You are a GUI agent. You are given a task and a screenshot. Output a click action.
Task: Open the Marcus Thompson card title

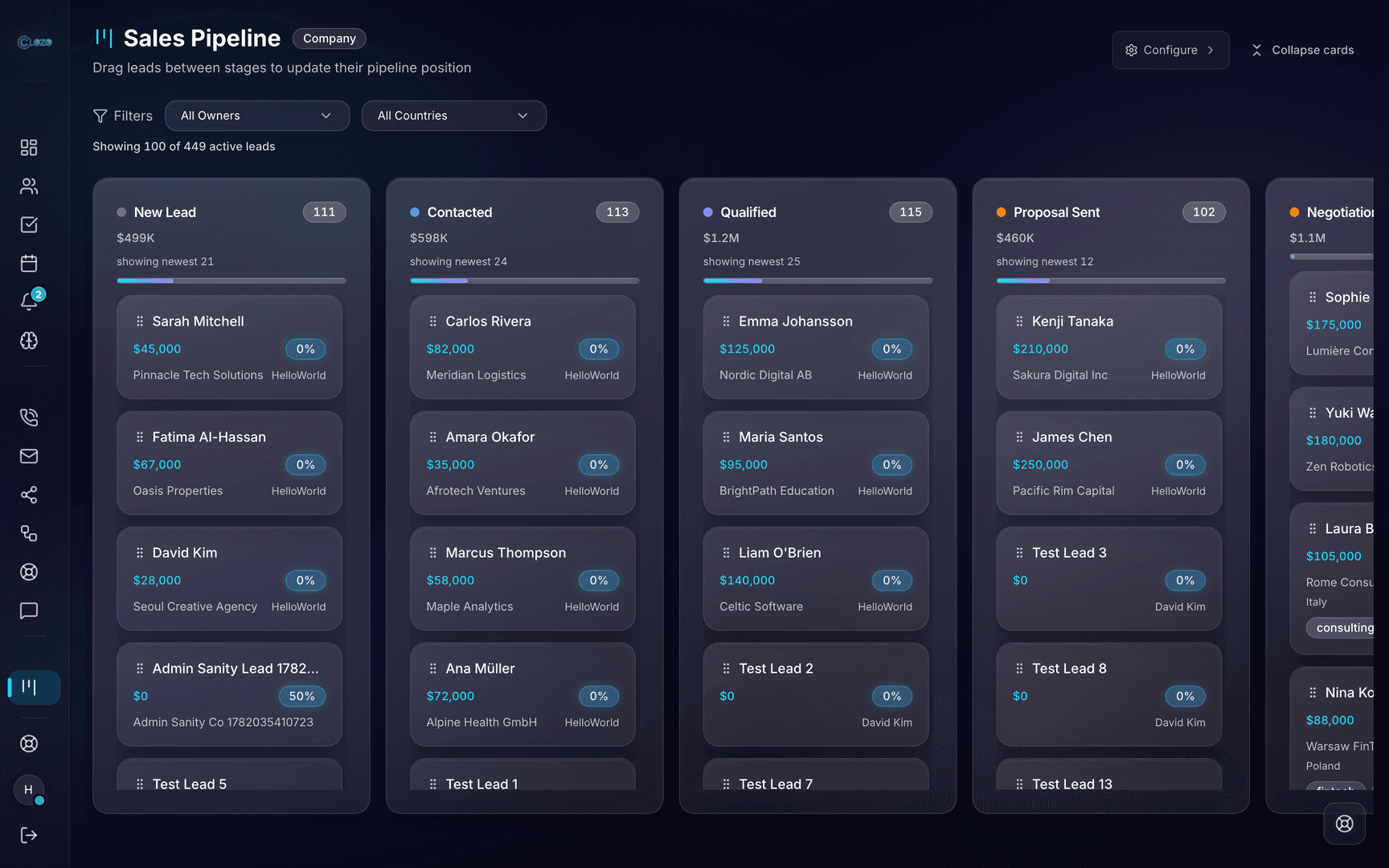[506, 553]
